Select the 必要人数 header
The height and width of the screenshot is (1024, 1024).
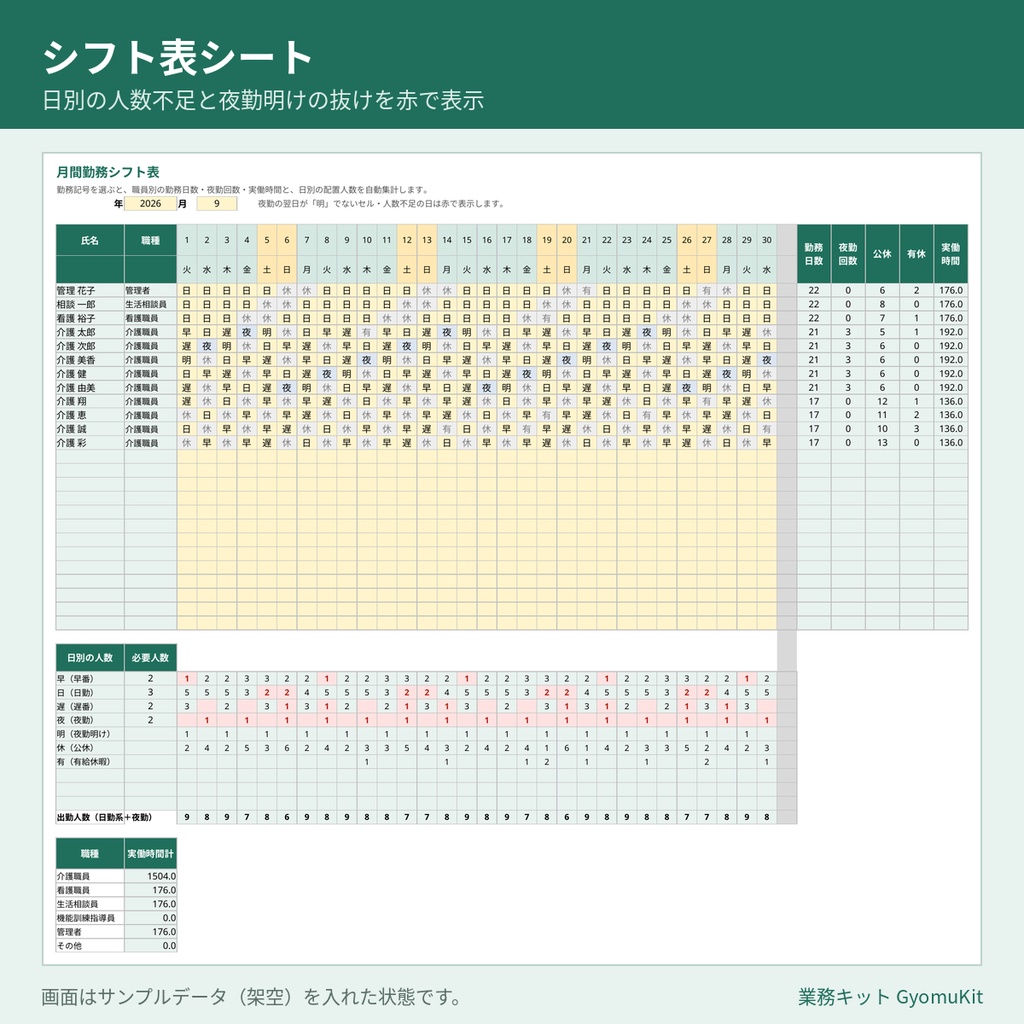click(x=151, y=658)
